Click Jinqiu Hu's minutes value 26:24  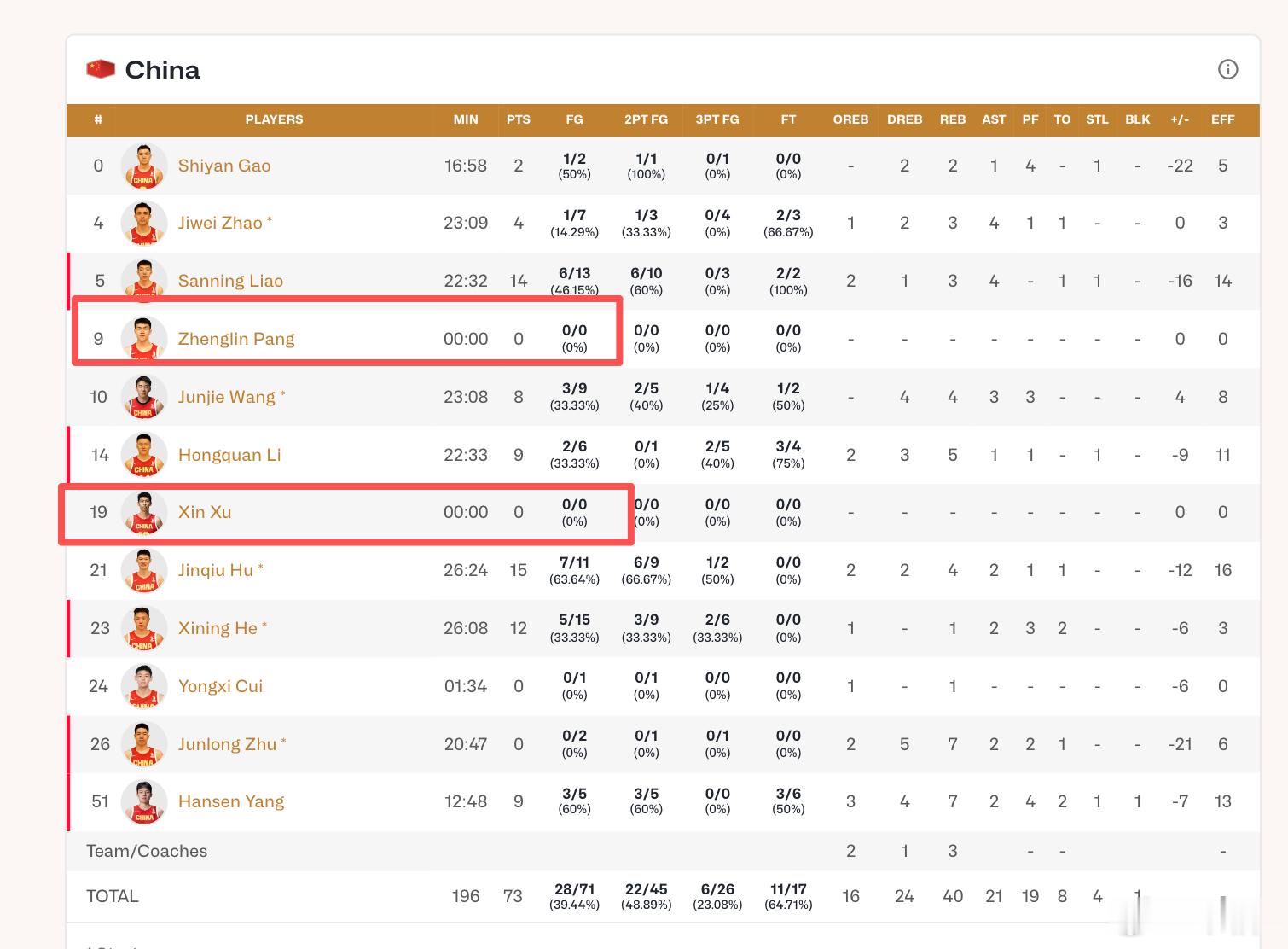pos(466,570)
